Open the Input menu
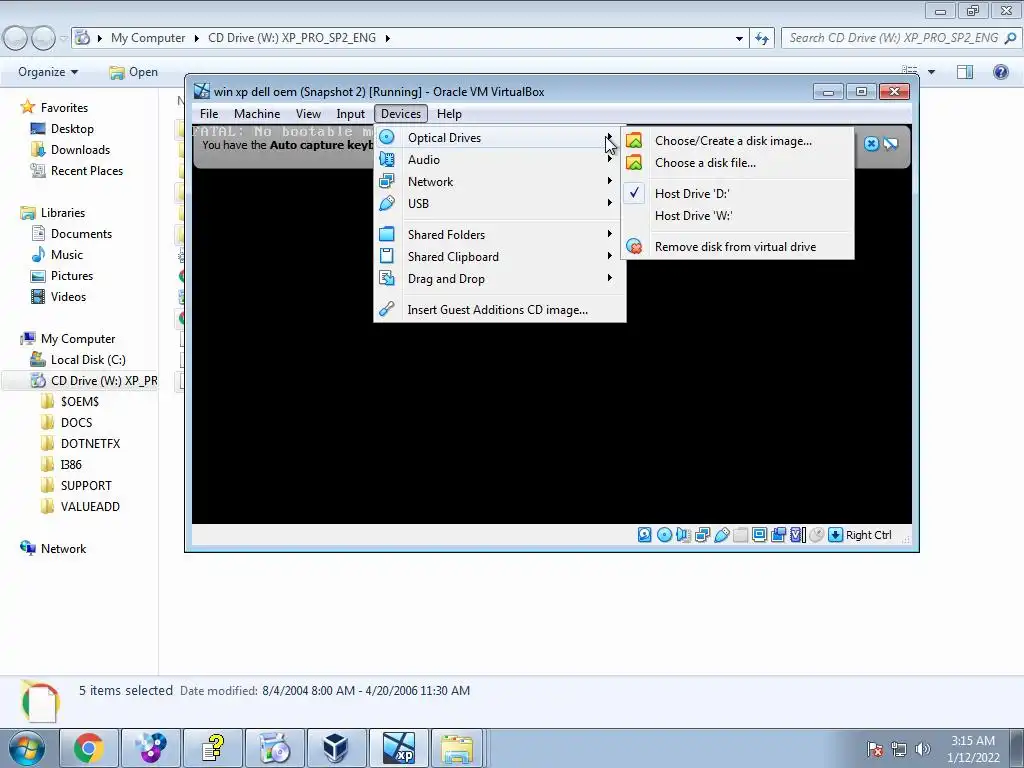This screenshot has width=1024, height=768. (x=350, y=114)
